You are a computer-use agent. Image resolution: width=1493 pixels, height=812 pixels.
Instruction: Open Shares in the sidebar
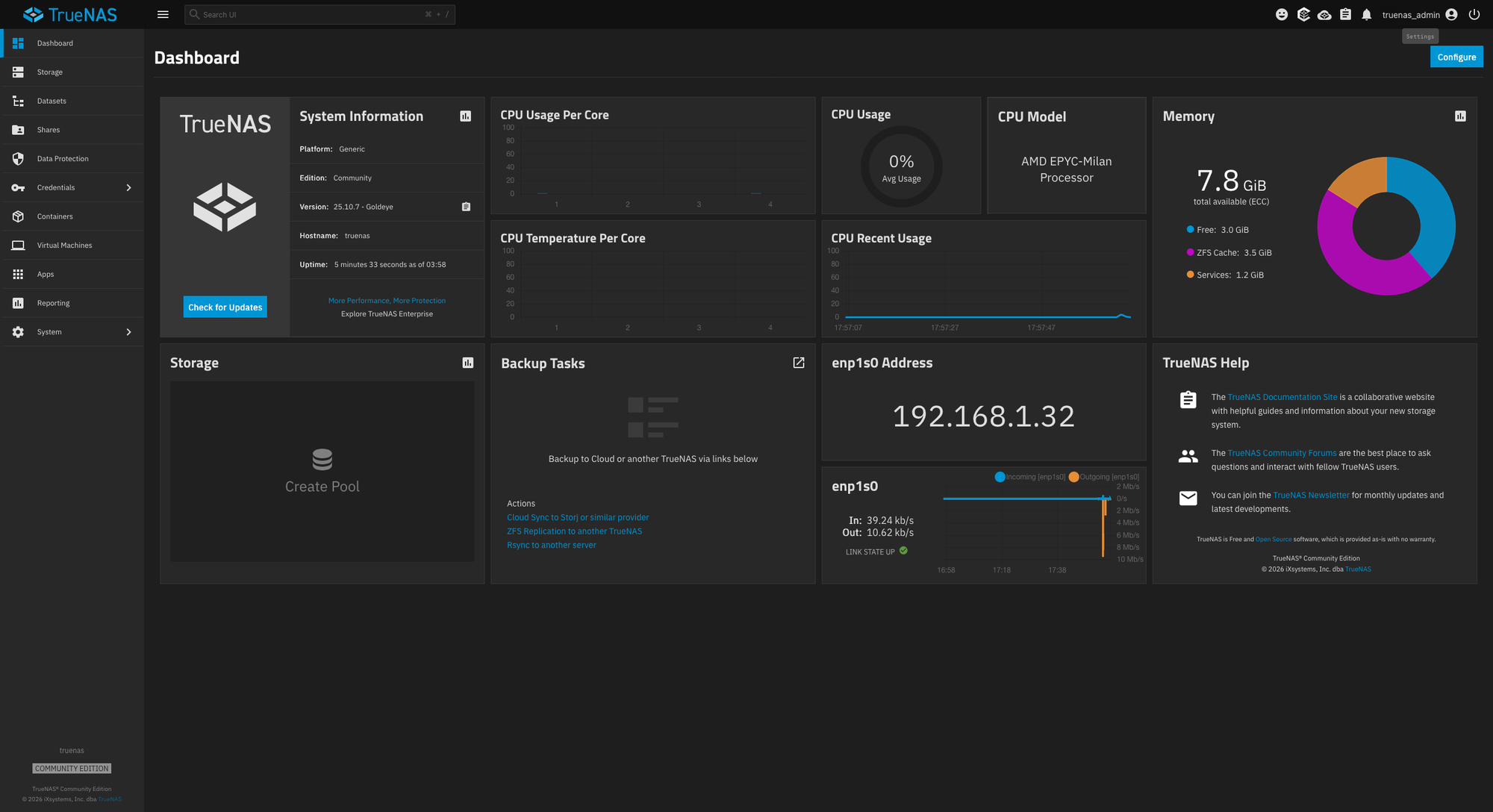(x=72, y=130)
